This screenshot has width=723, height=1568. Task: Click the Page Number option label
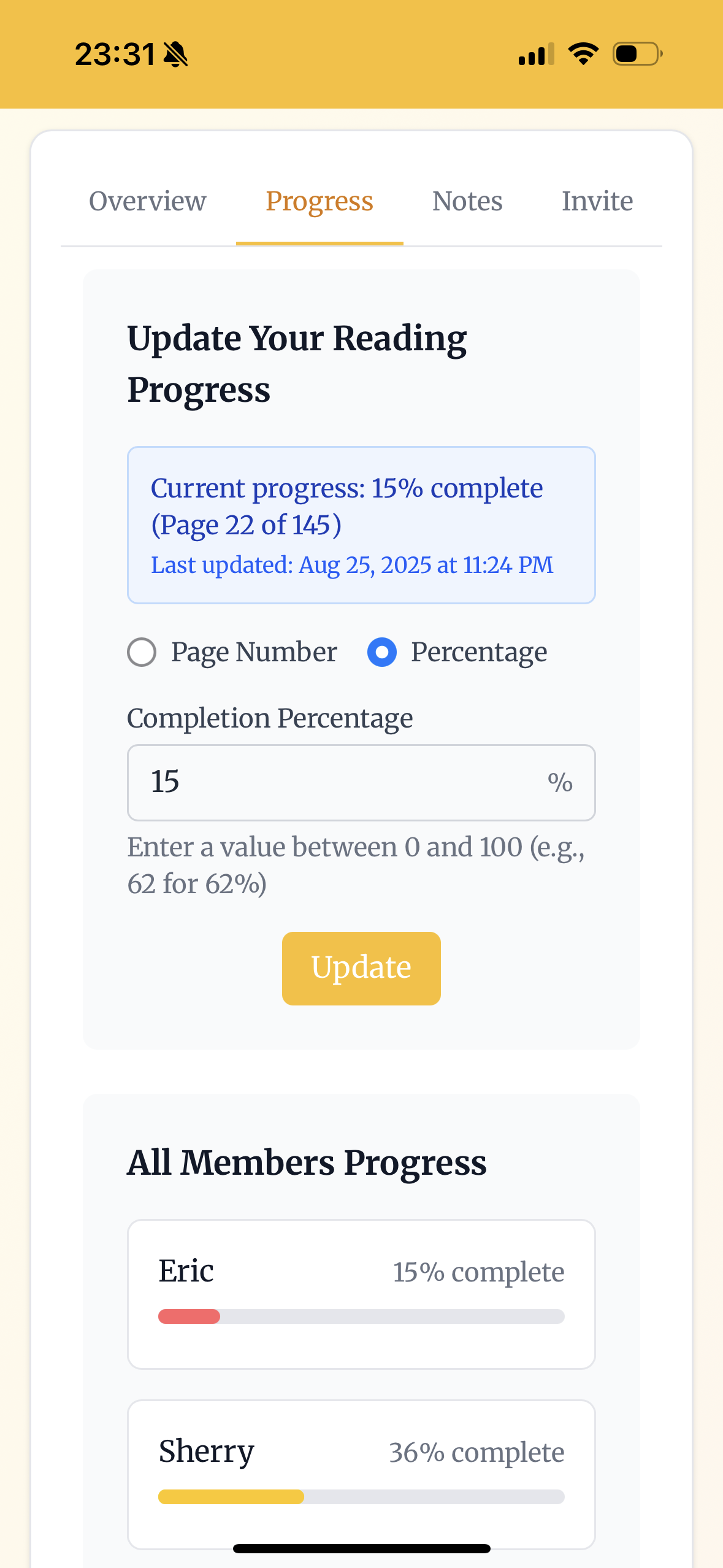coord(254,652)
